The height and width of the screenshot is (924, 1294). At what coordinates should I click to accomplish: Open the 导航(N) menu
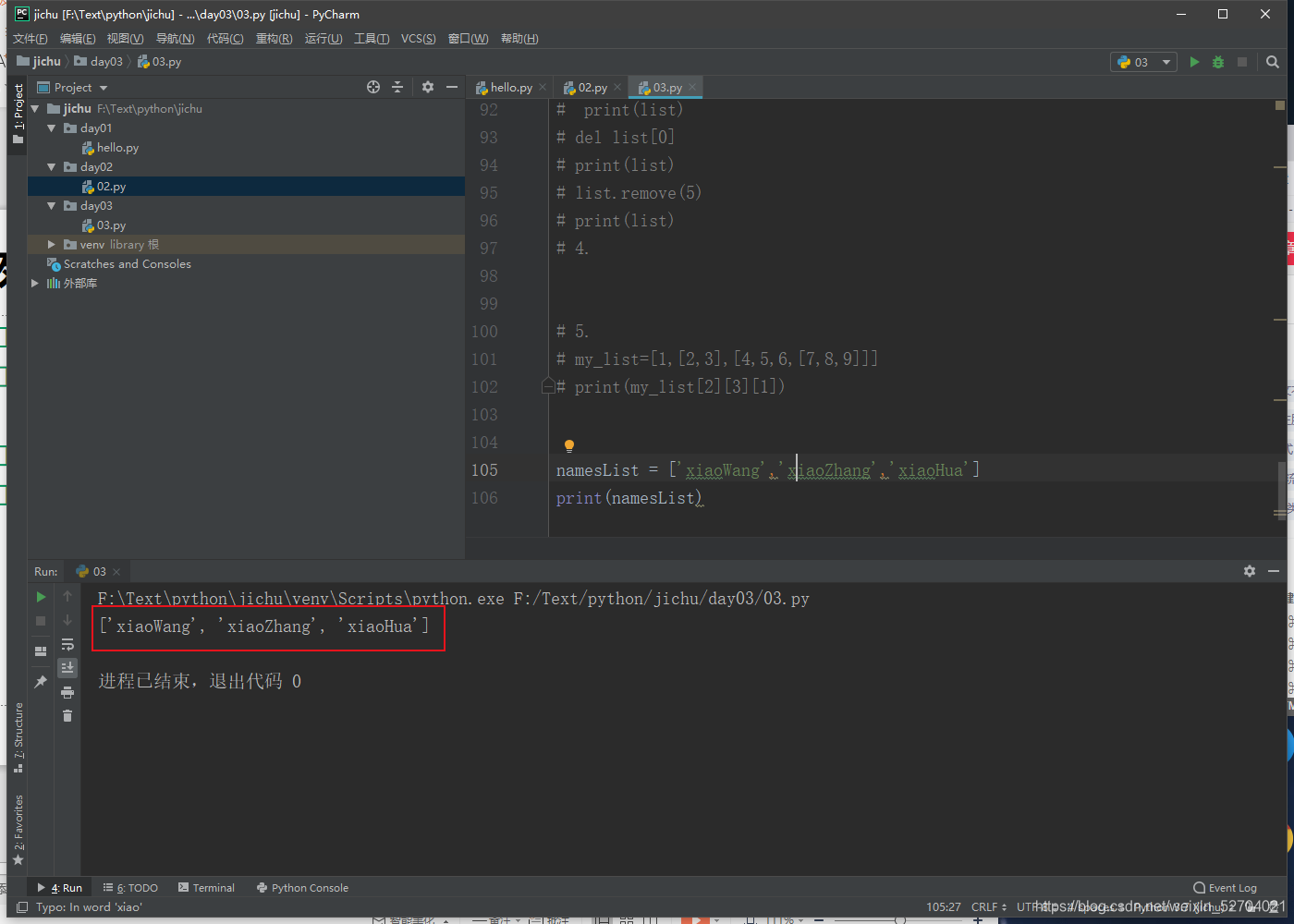(x=175, y=39)
